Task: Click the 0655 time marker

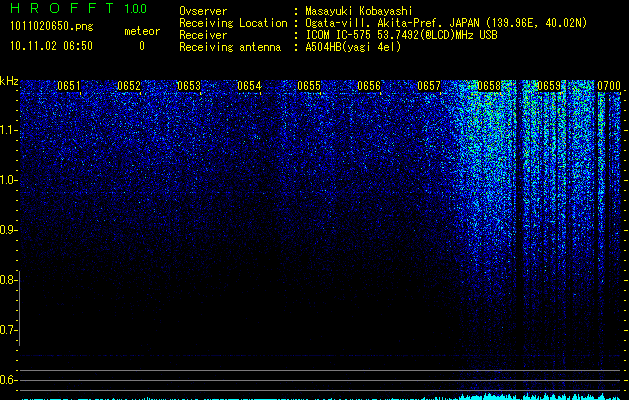Action: pyautogui.click(x=309, y=86)
